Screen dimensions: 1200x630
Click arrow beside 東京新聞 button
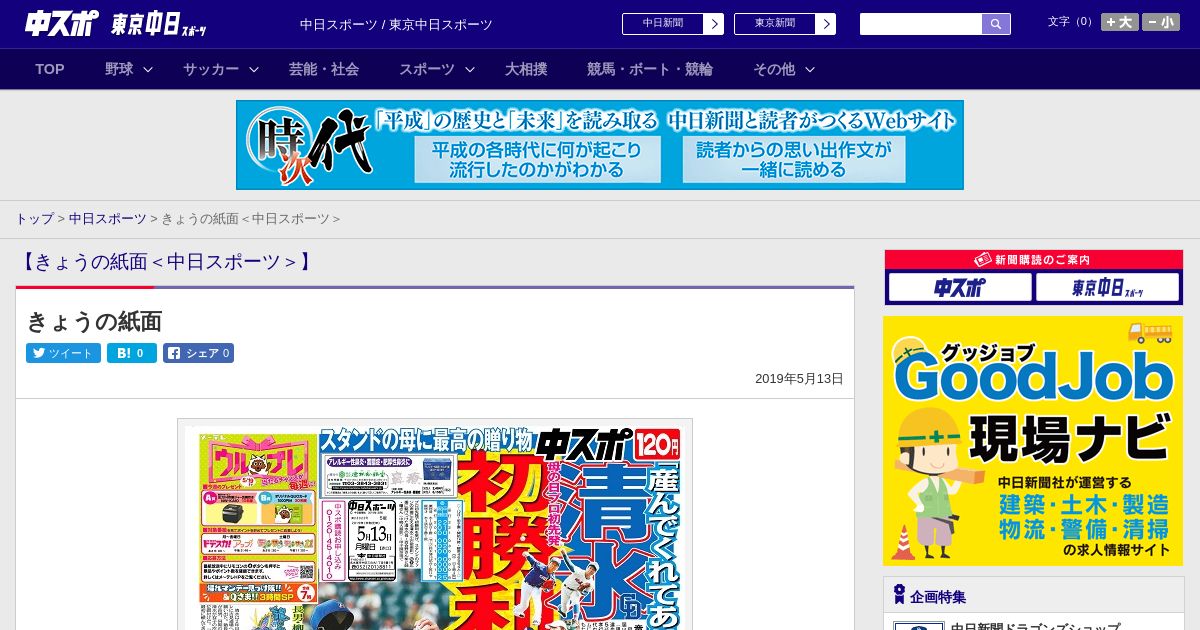(x=826, y=24)
